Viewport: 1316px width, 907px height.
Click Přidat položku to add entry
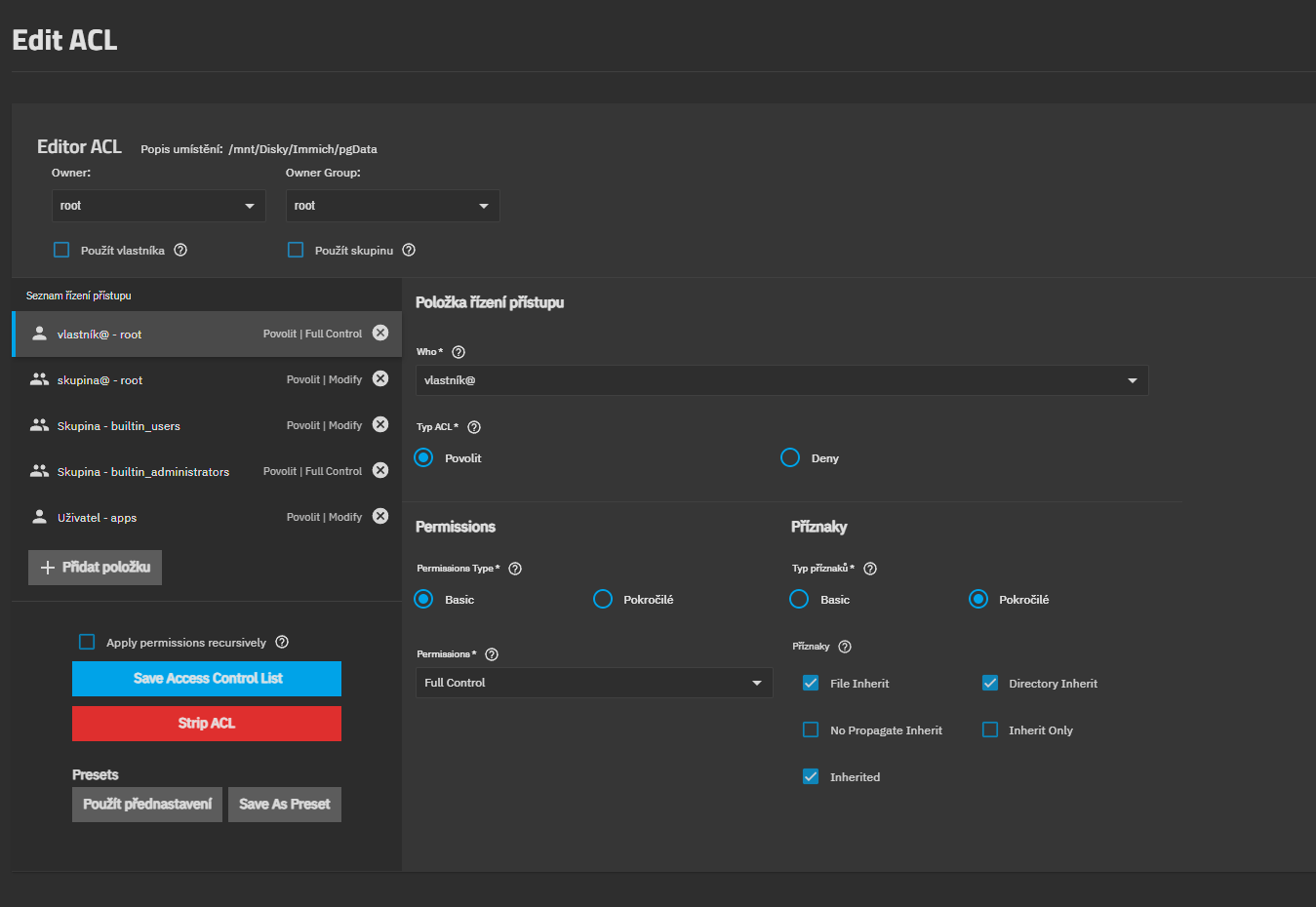pos(96,568)
